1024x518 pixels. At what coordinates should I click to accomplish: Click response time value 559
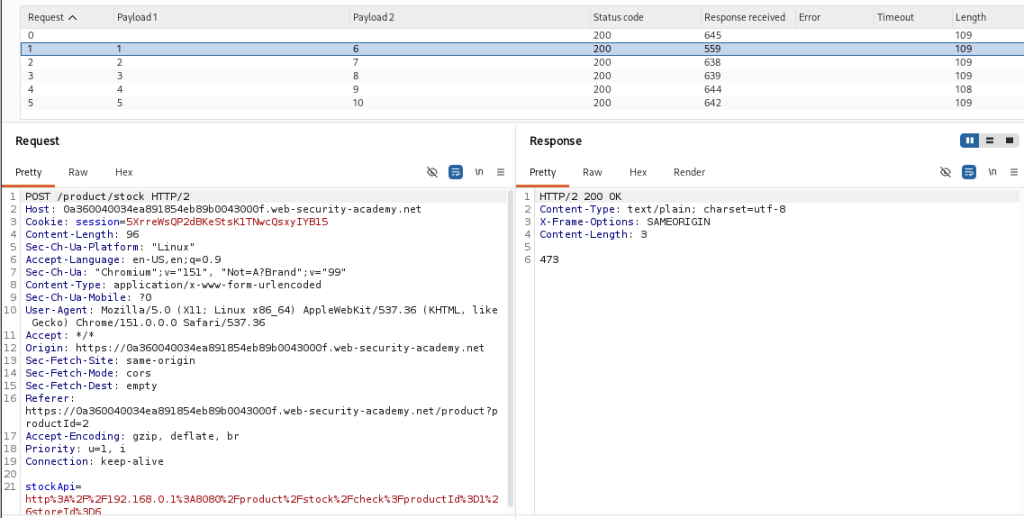coord(712,49)
